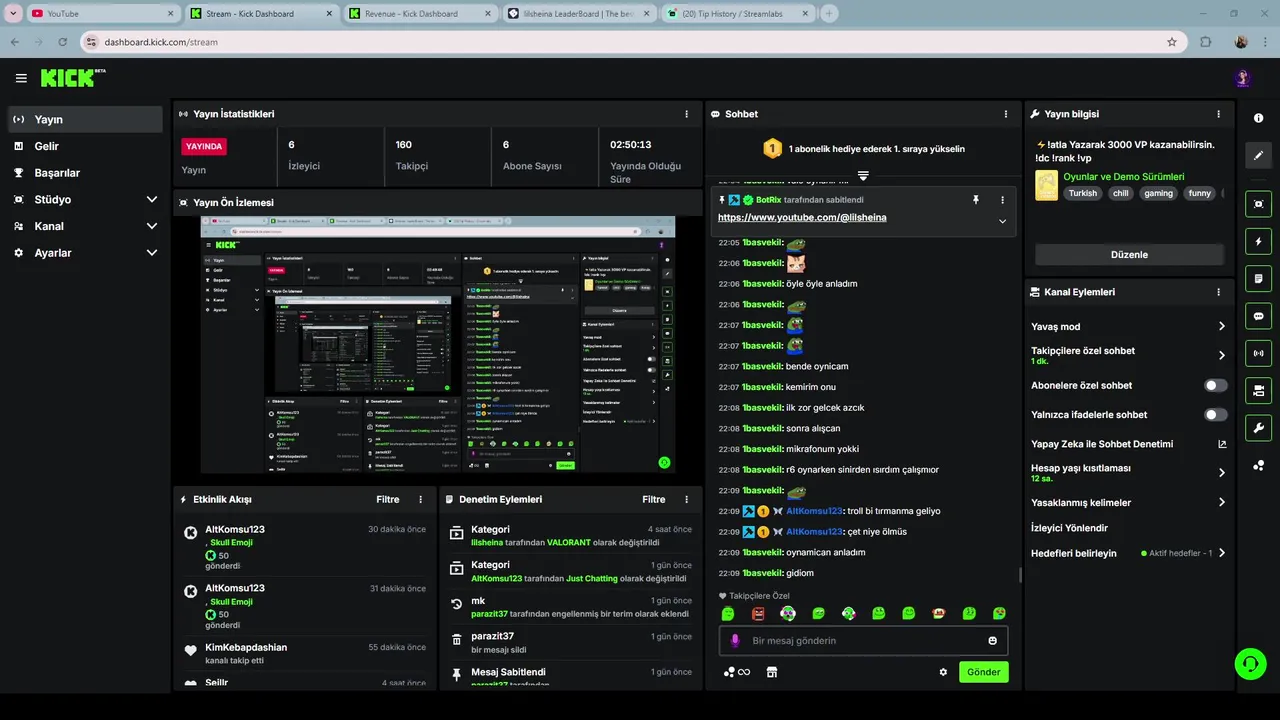The image size is (1280, 720).
Task: Open the user avatar menu on the Kick header
Action: [1242, 78]
